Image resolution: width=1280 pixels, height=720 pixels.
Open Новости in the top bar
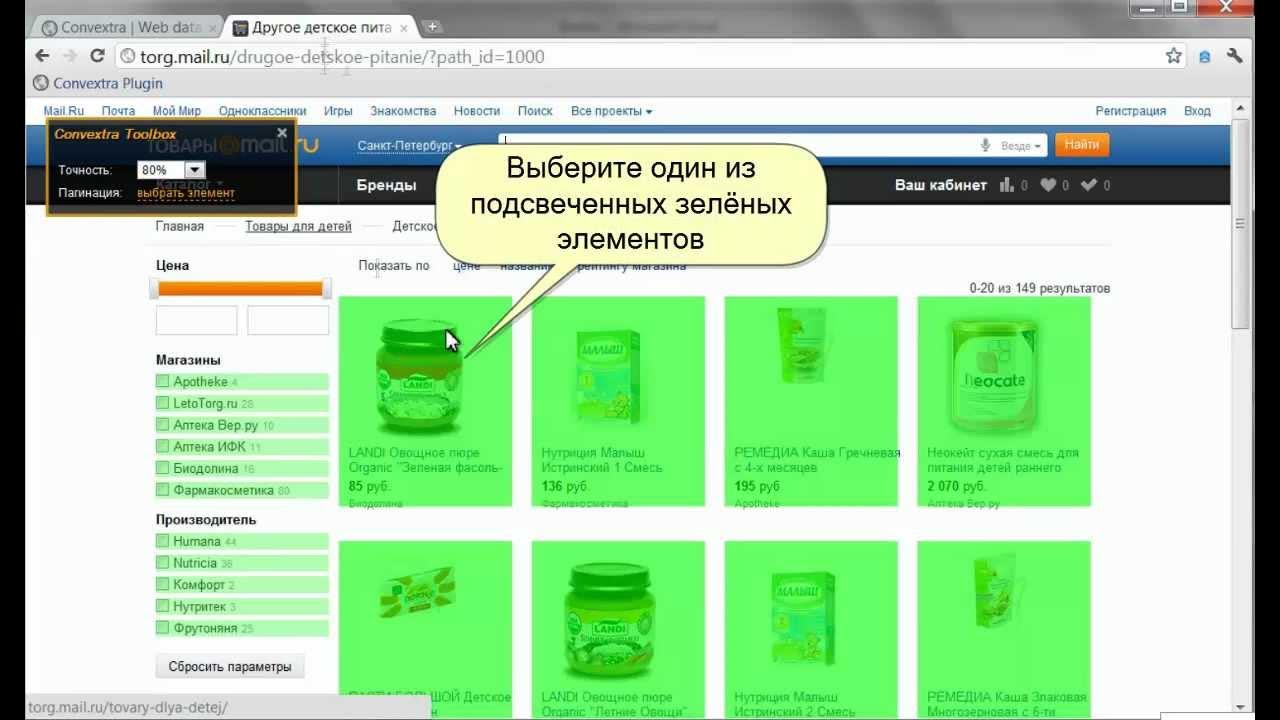[x=477, y=111]
